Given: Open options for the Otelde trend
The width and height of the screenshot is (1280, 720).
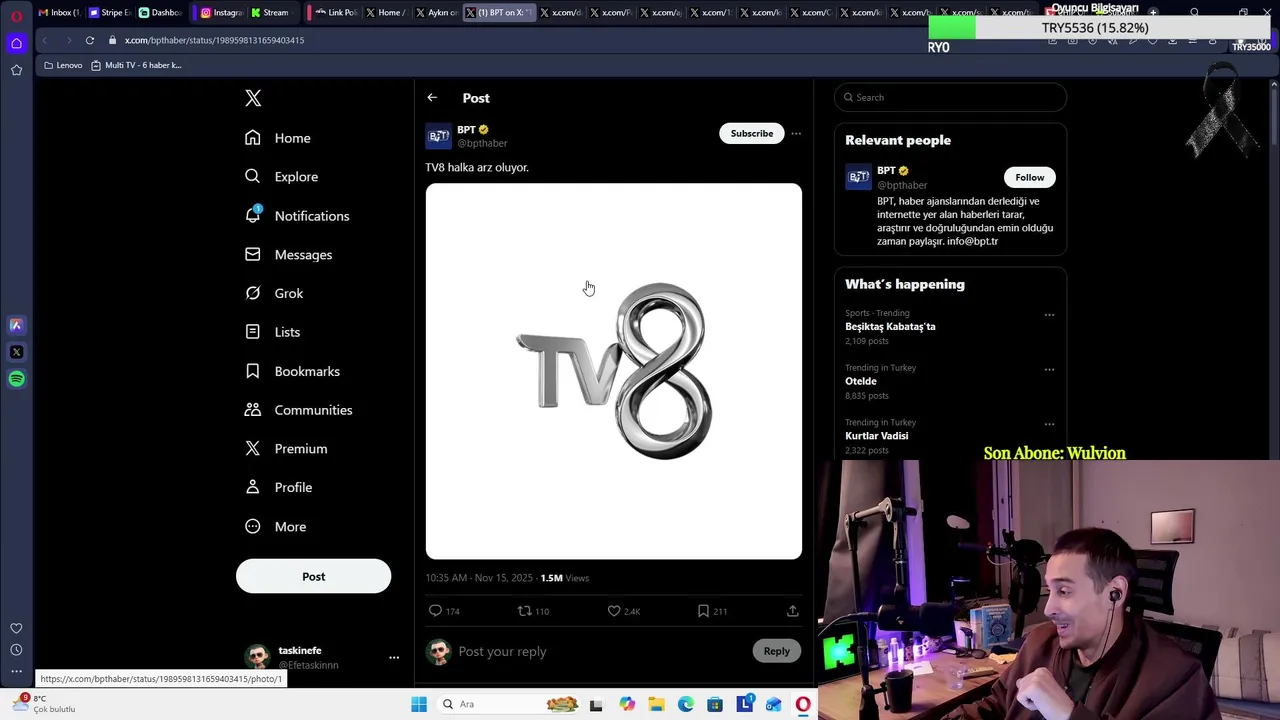Looking at the screenshot, I should pyautogui.click(x=1049, y=370).
